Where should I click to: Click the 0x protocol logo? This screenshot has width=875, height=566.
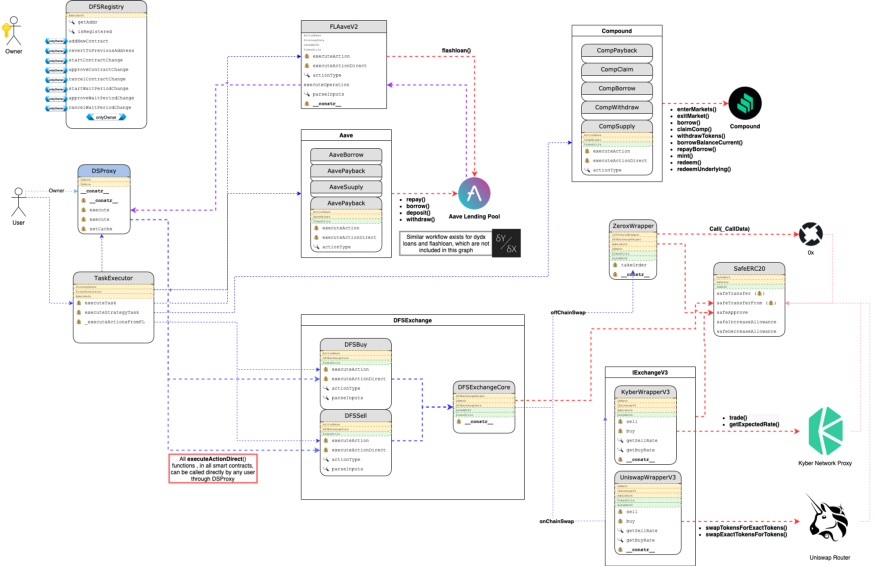pos(810,234)
